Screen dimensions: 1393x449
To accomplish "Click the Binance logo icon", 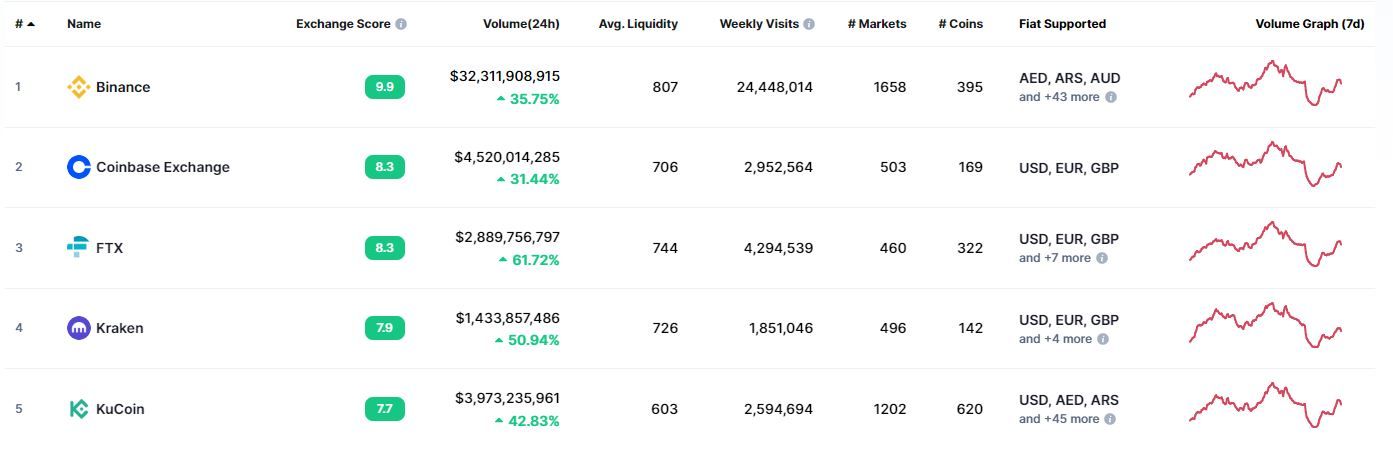I will click(x=78, y=87).
